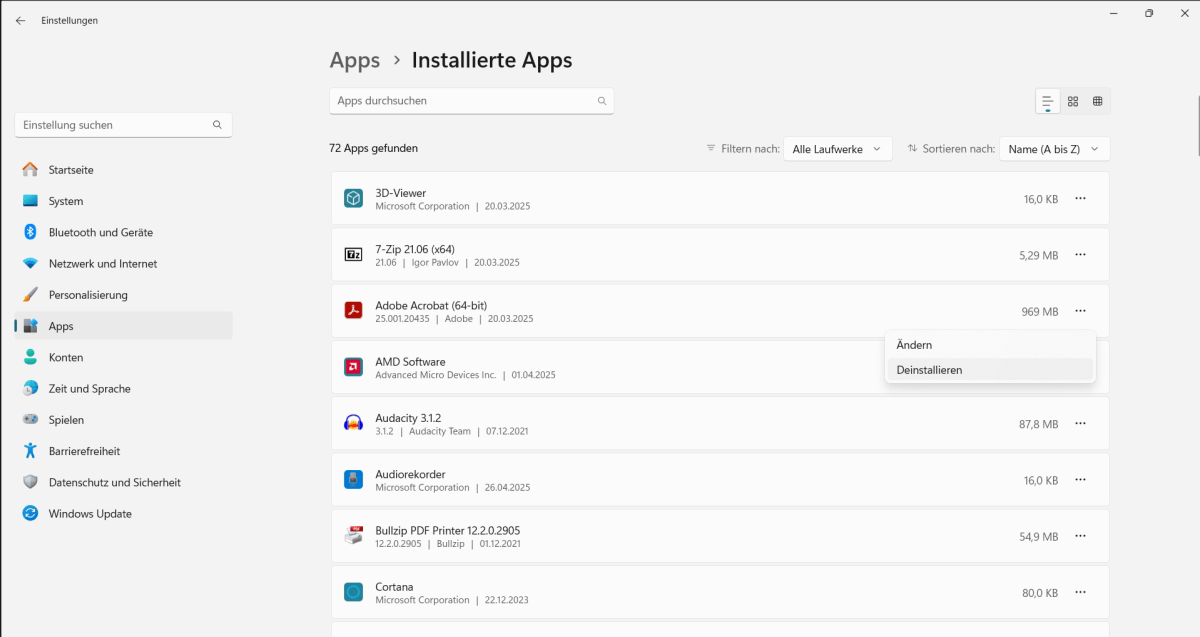Click the Cortana app icon

pyautogui.click(x=353, y=592)
